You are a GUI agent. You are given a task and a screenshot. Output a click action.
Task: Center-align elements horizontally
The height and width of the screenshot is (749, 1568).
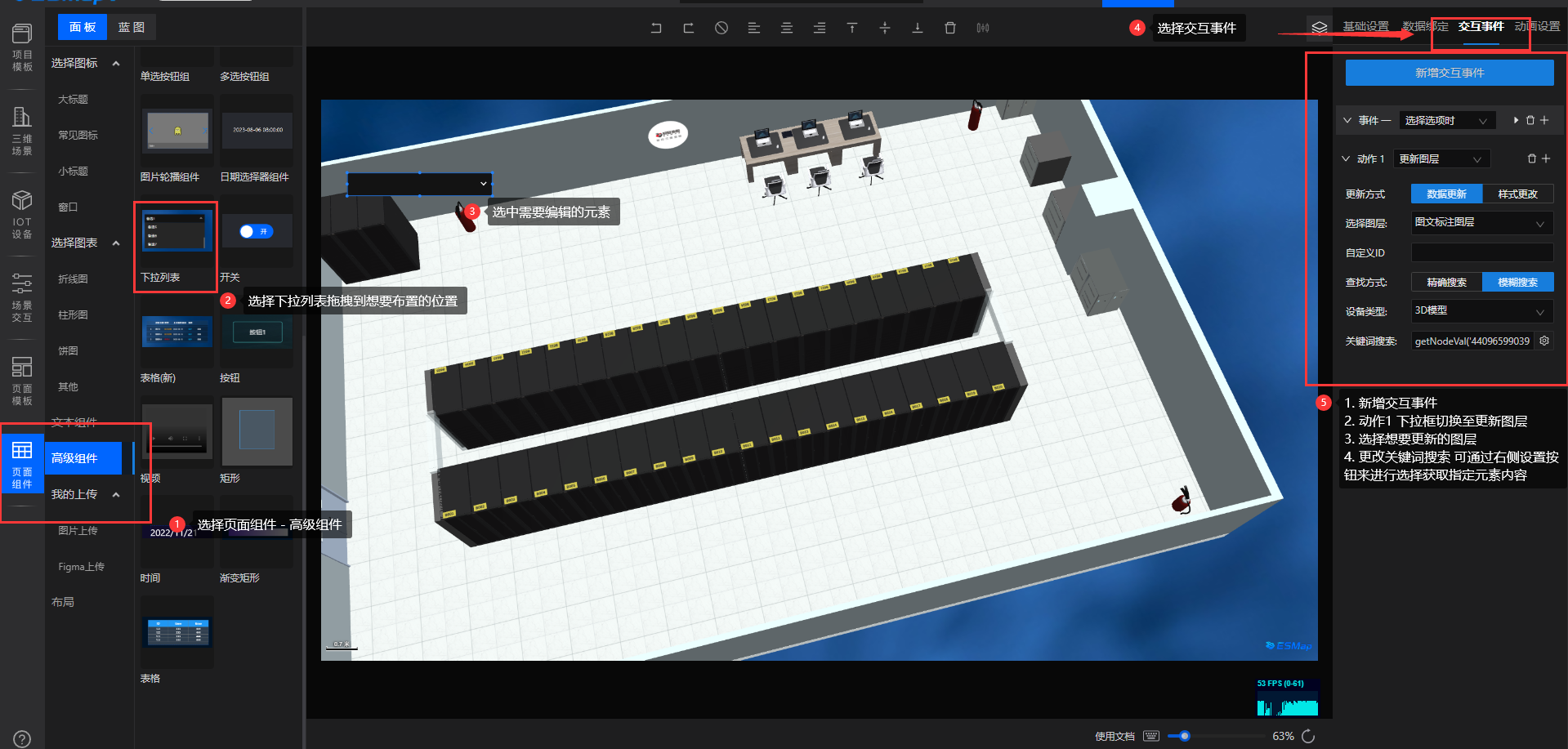[786, 28]
